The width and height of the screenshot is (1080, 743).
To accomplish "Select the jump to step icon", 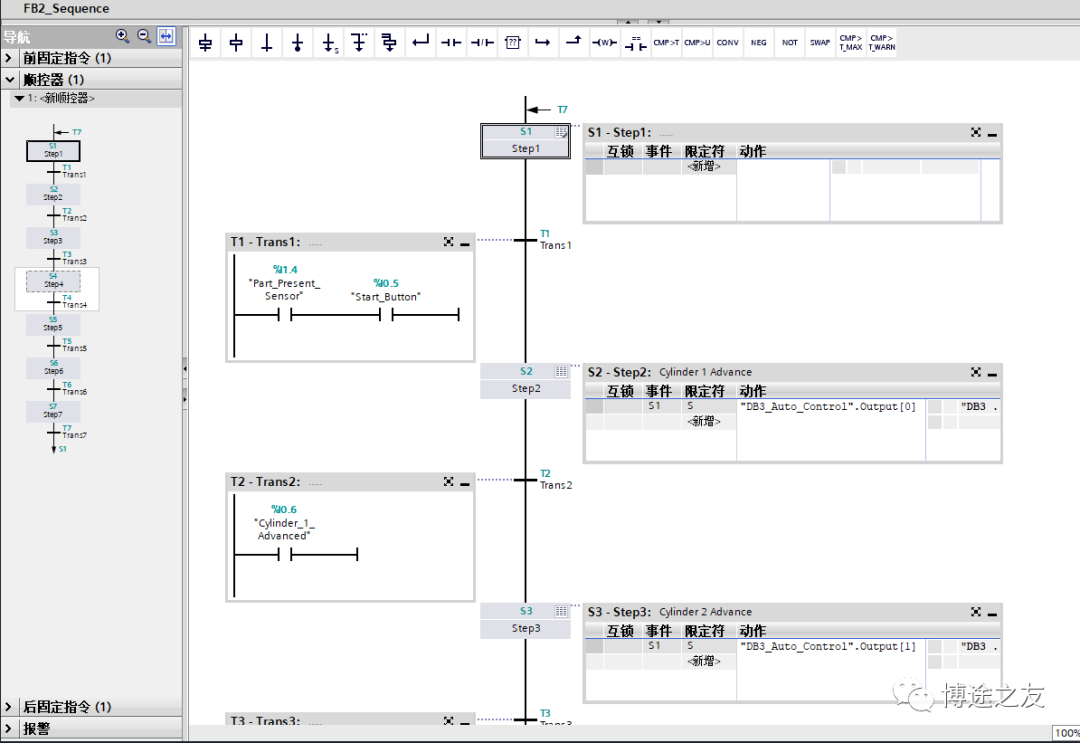I will [329, 43].
